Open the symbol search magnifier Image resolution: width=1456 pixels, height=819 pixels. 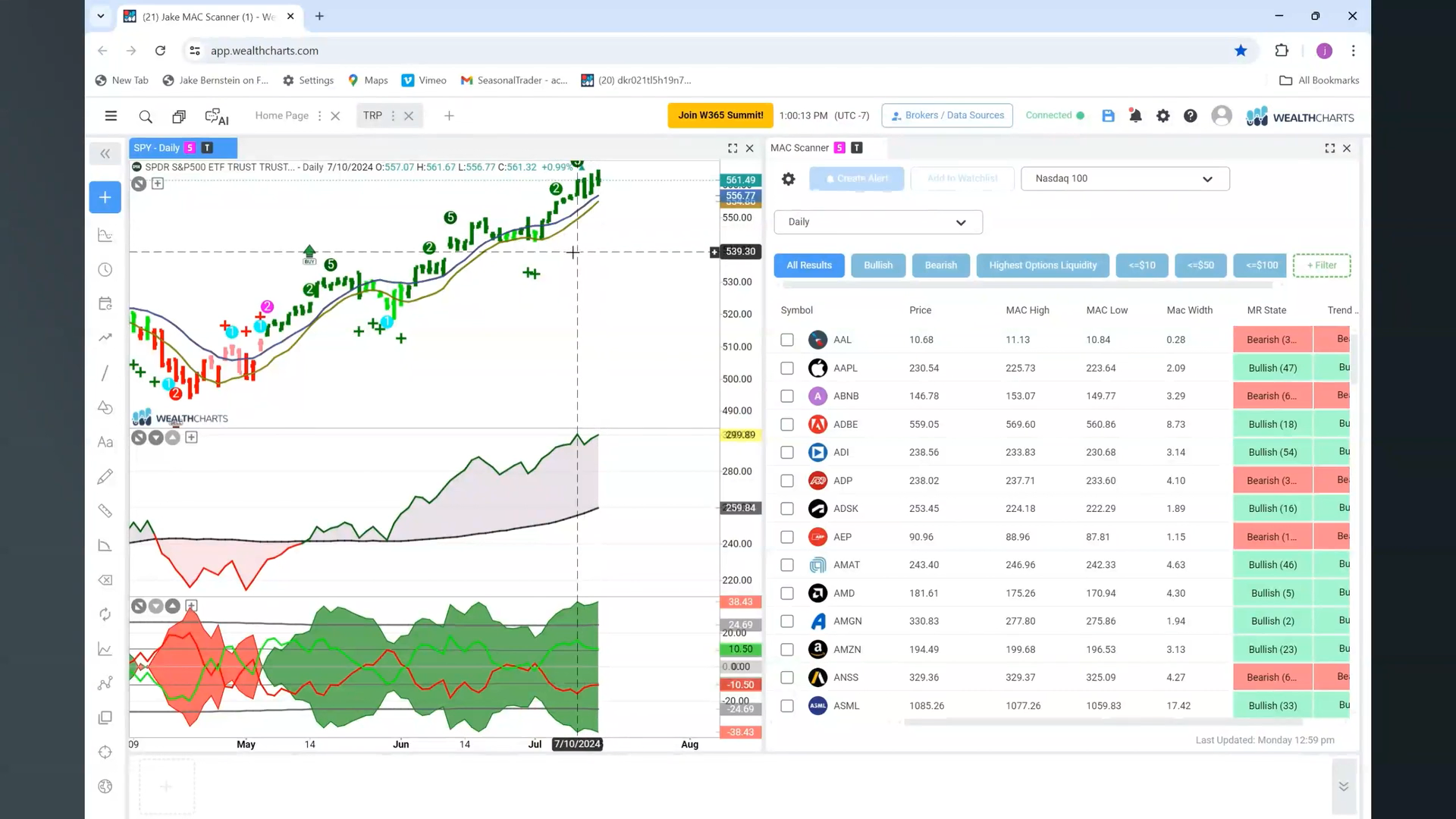tap(146, 116)
